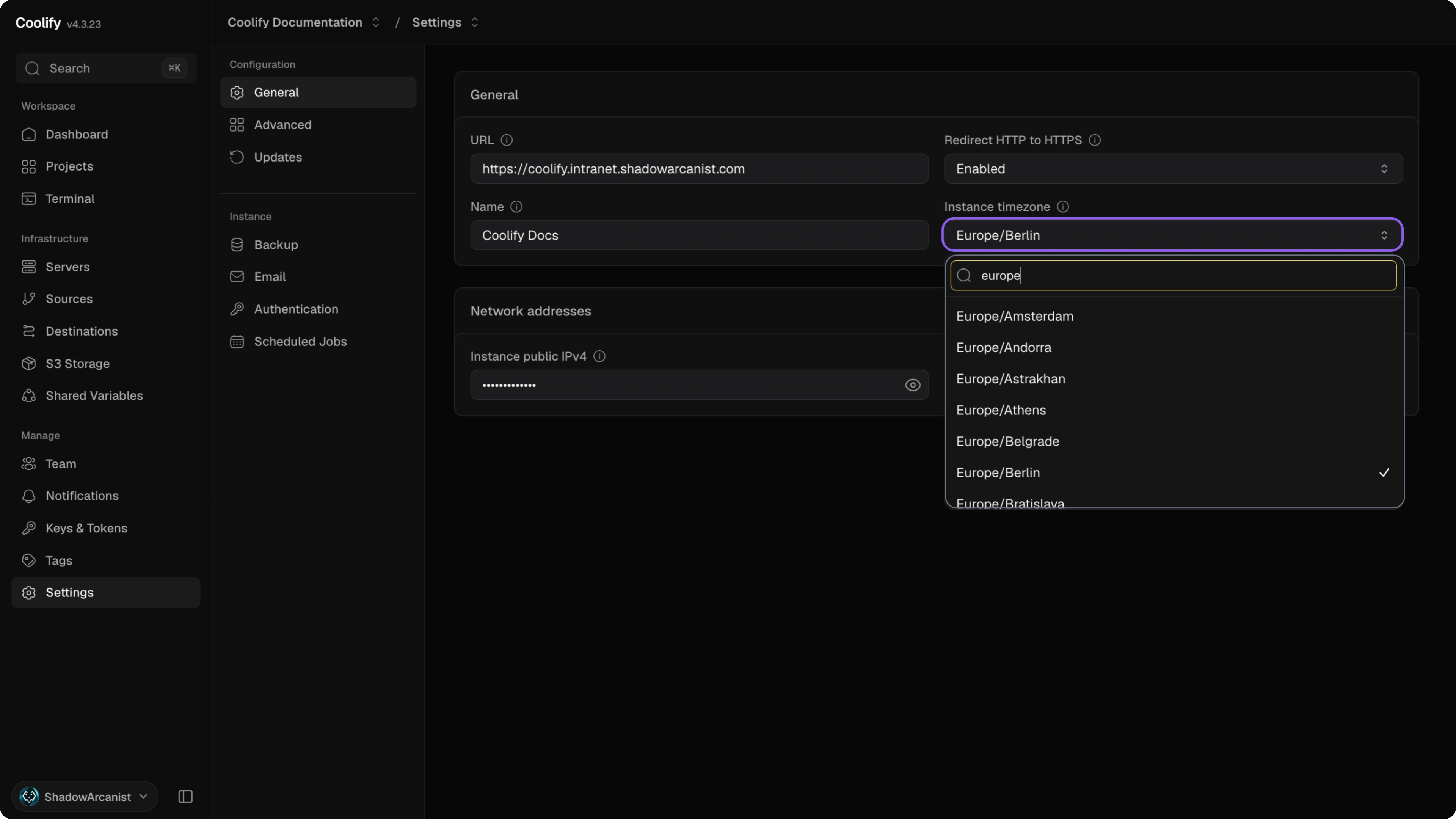Click the Name field info icon
The height and width of the screenshot is (819, 1456).
516,207
